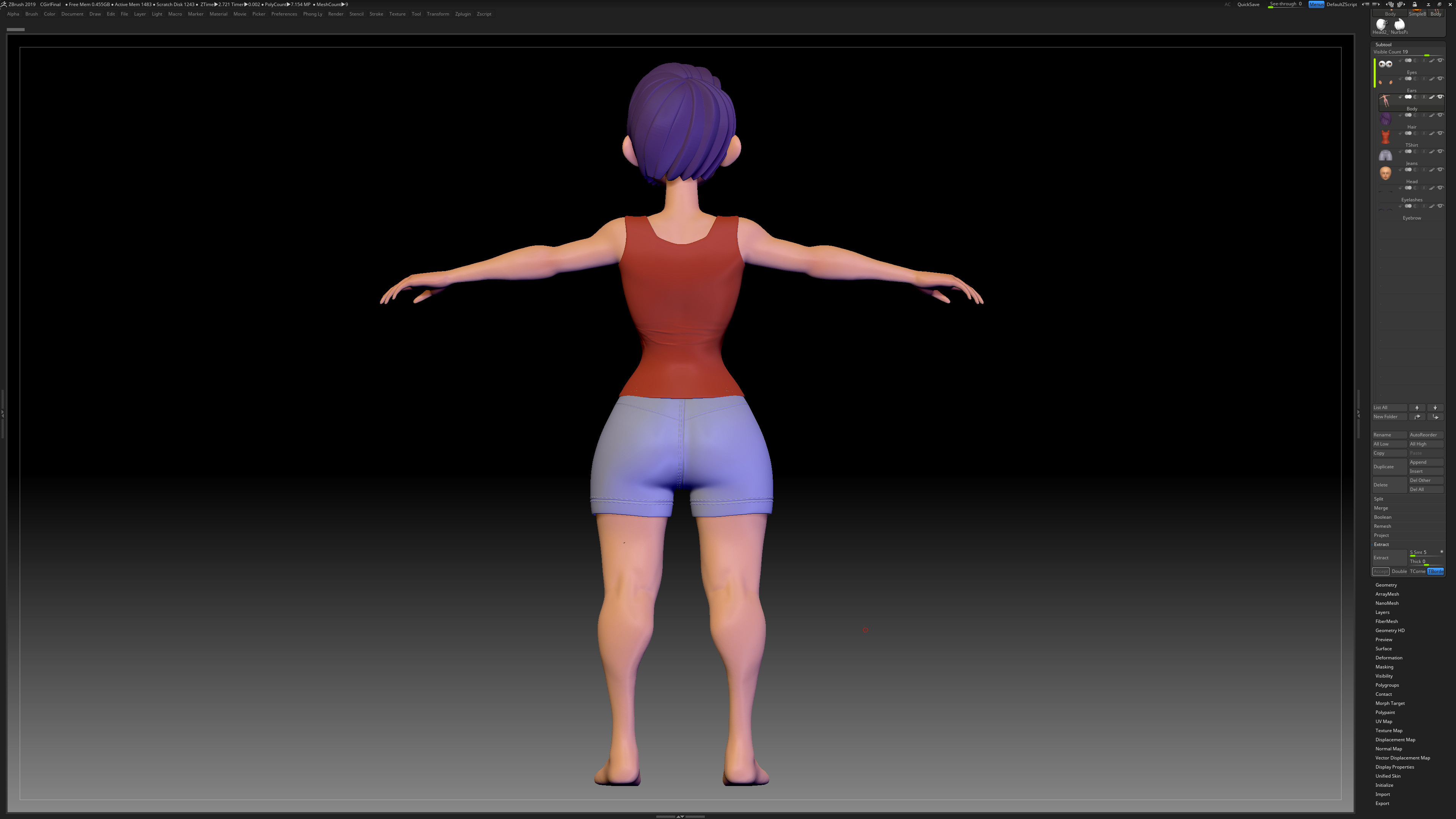Image resolution: width=1456 pixels, height=819 pixels.
Task: Click the Eyes subtool paintbrush icon
Action: [x=1432, y=61]
